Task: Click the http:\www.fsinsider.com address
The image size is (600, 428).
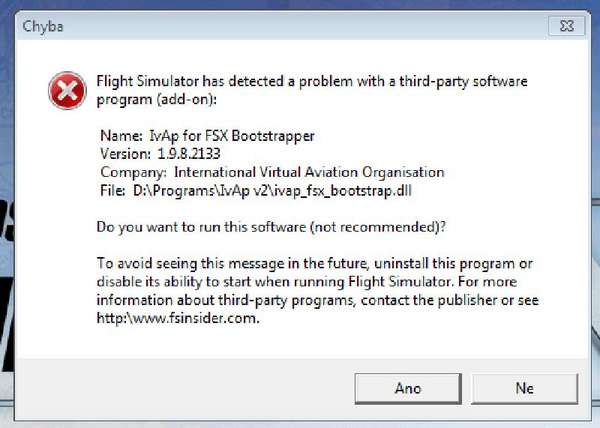Action: (x=178, y=318)
